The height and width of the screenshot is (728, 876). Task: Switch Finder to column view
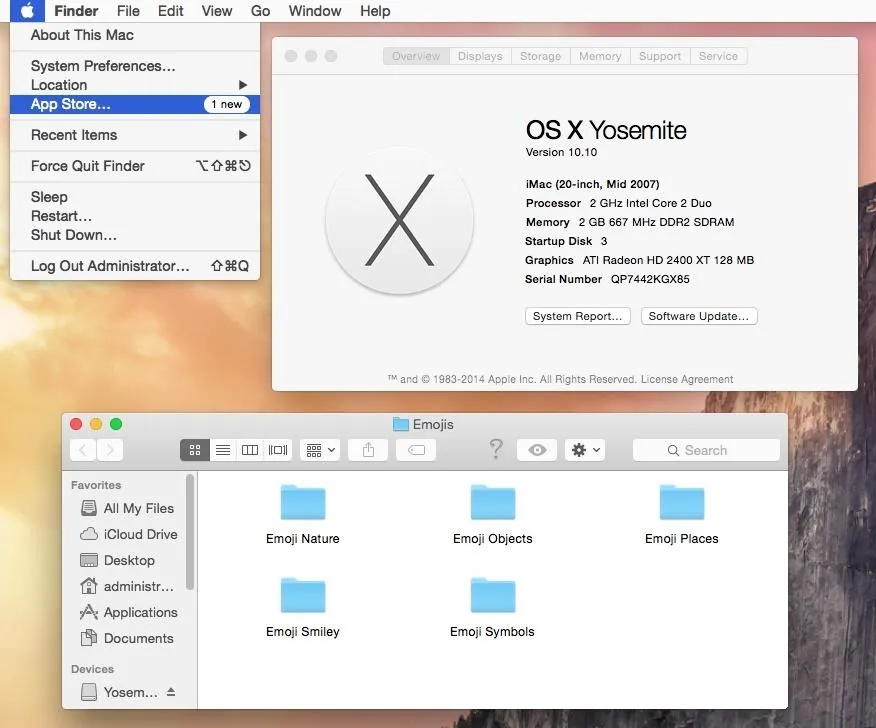click(250, 450)
